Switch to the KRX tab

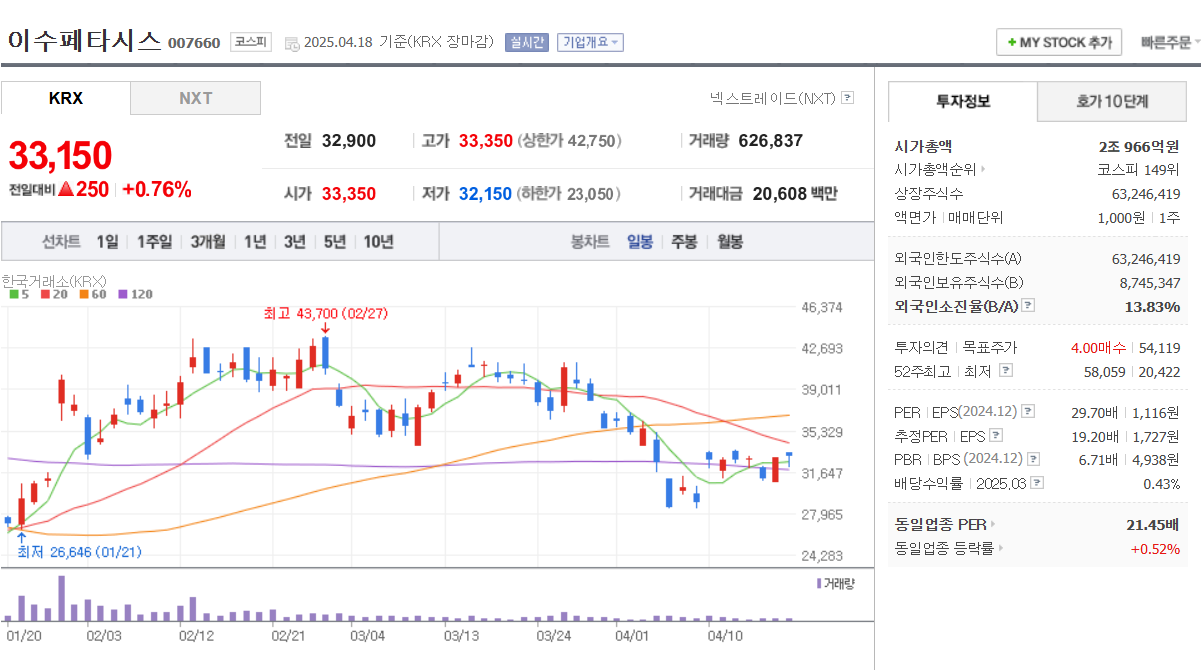[65, 98]
